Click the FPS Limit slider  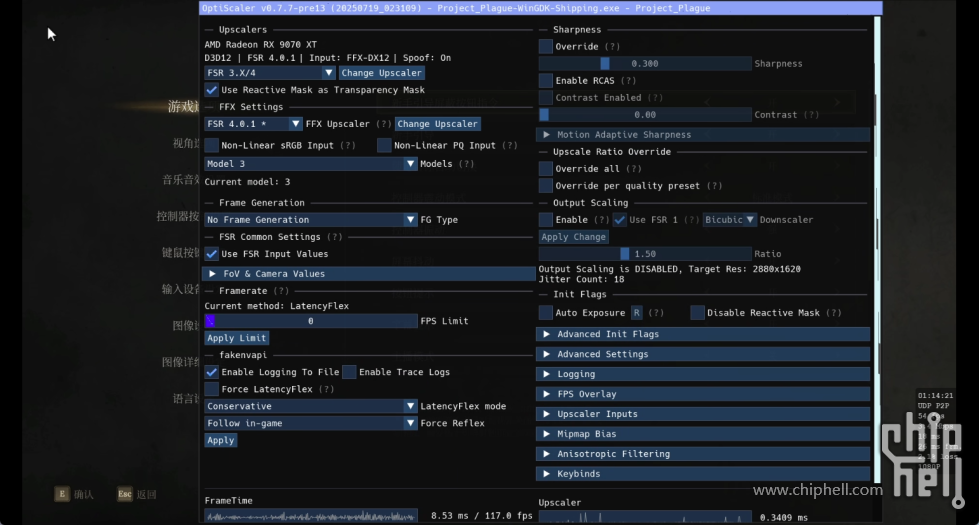310,321
